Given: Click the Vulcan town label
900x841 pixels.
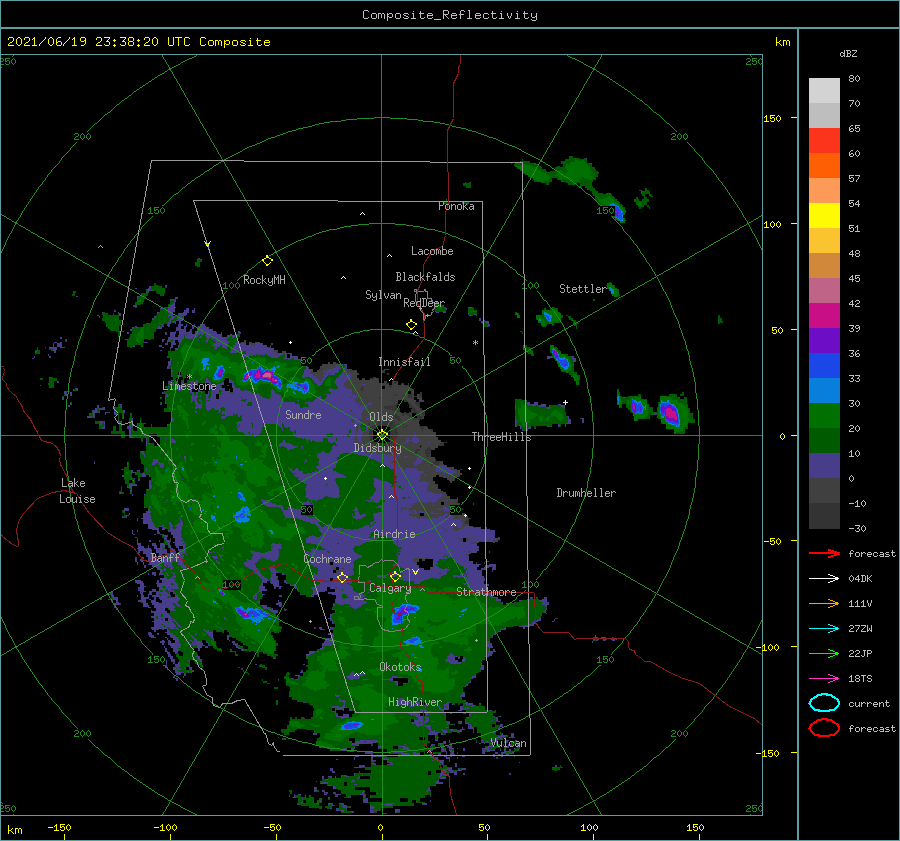Looking at the screenshot, I should pos(509,743).
